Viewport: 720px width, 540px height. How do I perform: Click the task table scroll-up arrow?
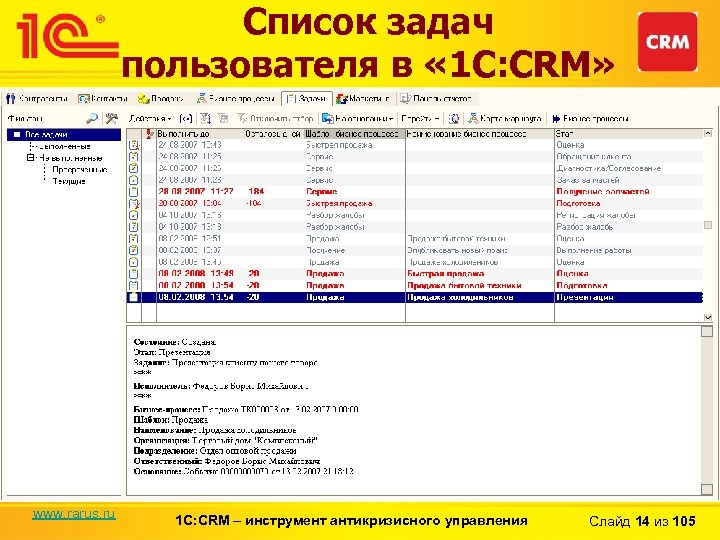coord(708,134)
